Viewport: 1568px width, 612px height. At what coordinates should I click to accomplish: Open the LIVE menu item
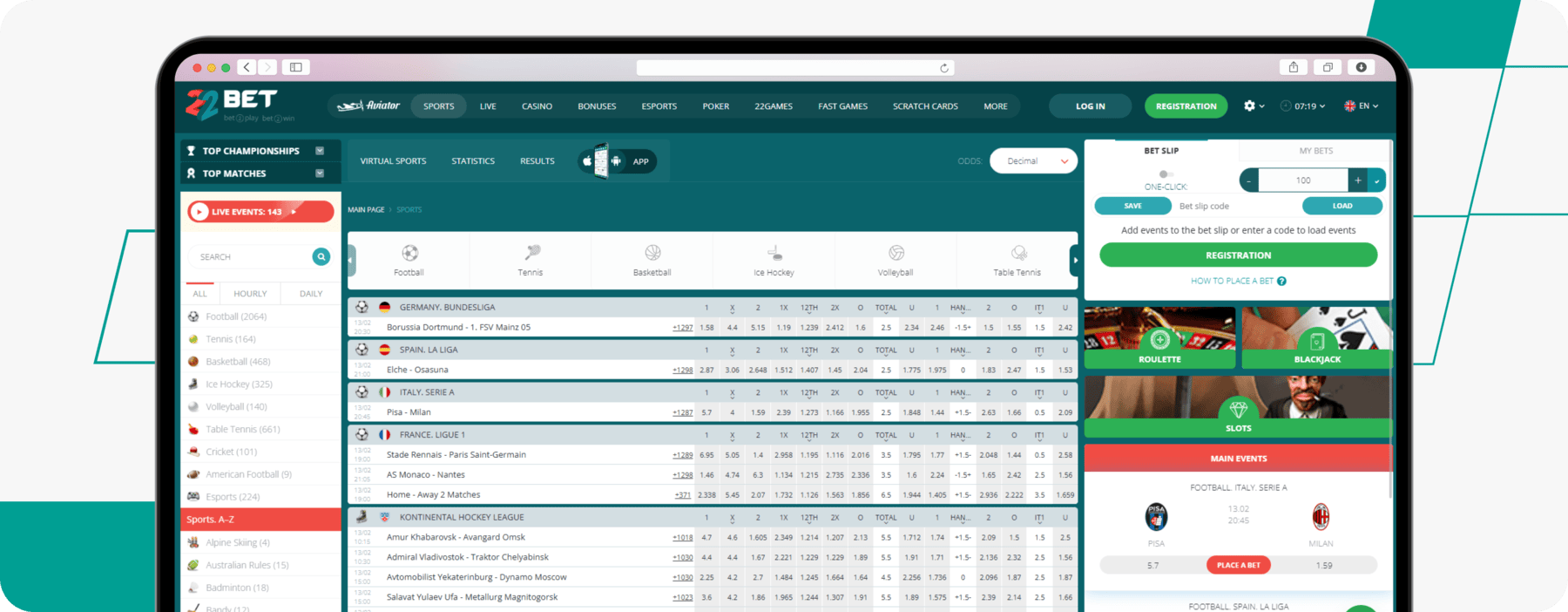pos(488,106)
